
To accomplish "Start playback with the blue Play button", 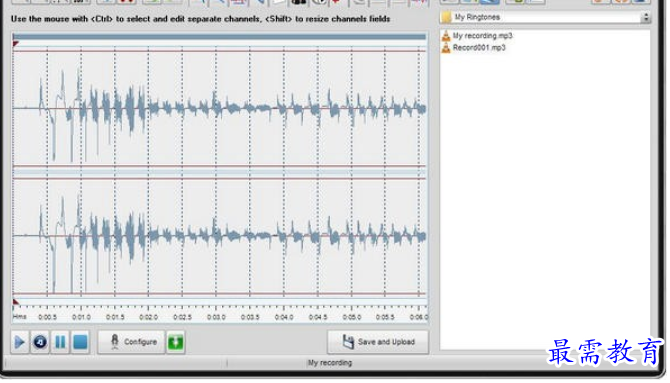I will (20, 342).
